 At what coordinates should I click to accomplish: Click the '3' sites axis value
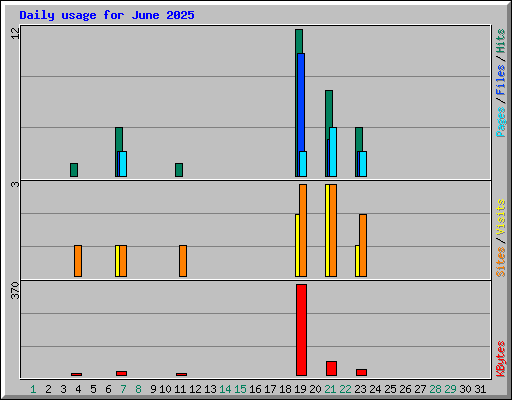point(15,184)
